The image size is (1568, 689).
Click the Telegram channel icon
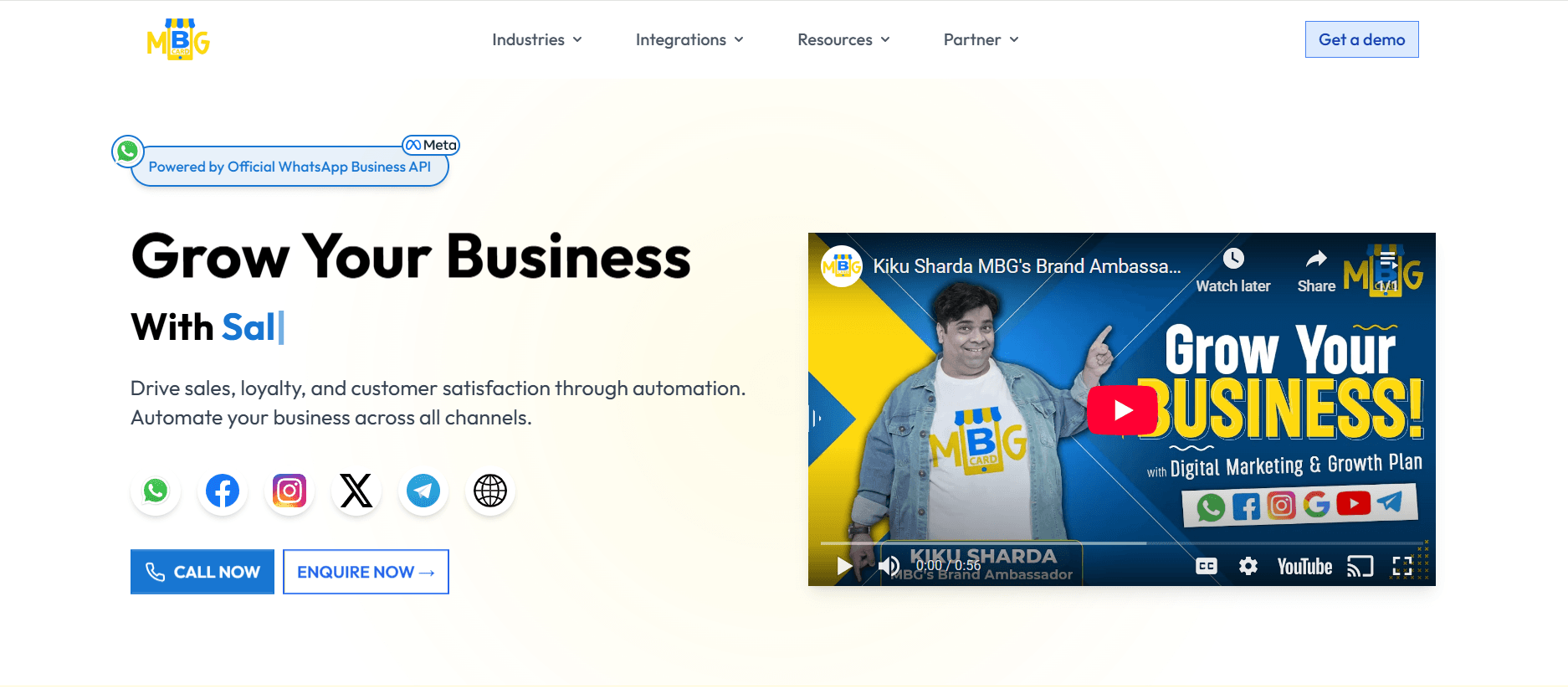pos(423,491)
